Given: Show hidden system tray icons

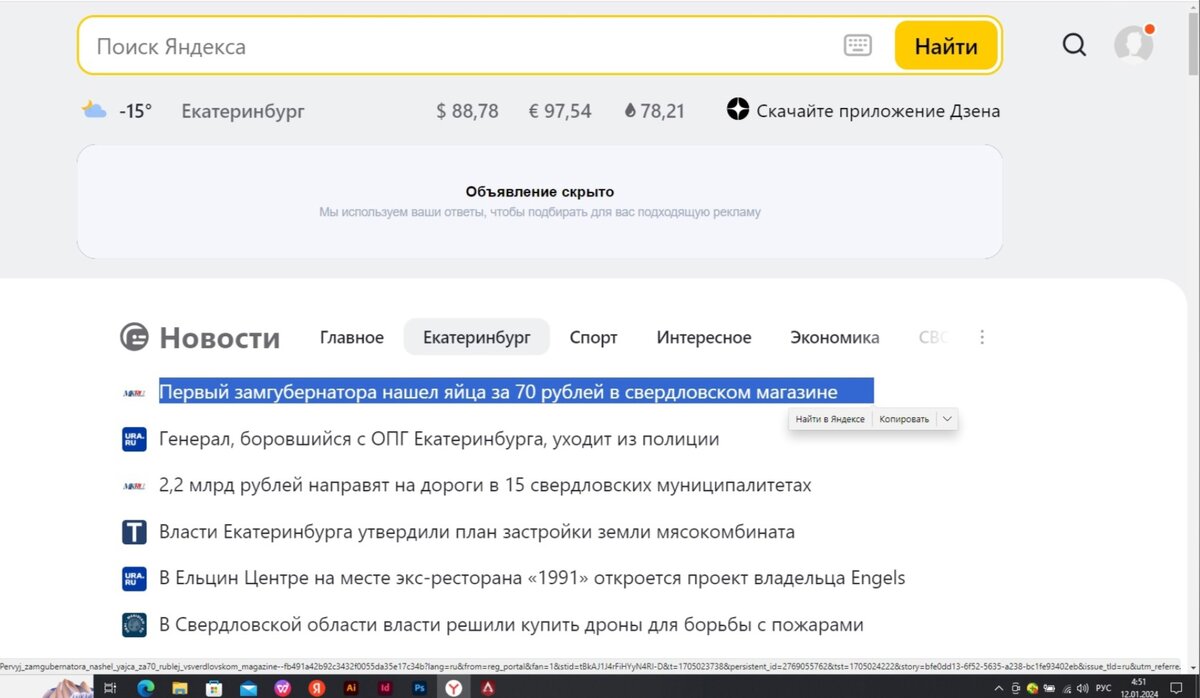Looking at the screenshot, I should pyautogui.click(x=999, y=688).
